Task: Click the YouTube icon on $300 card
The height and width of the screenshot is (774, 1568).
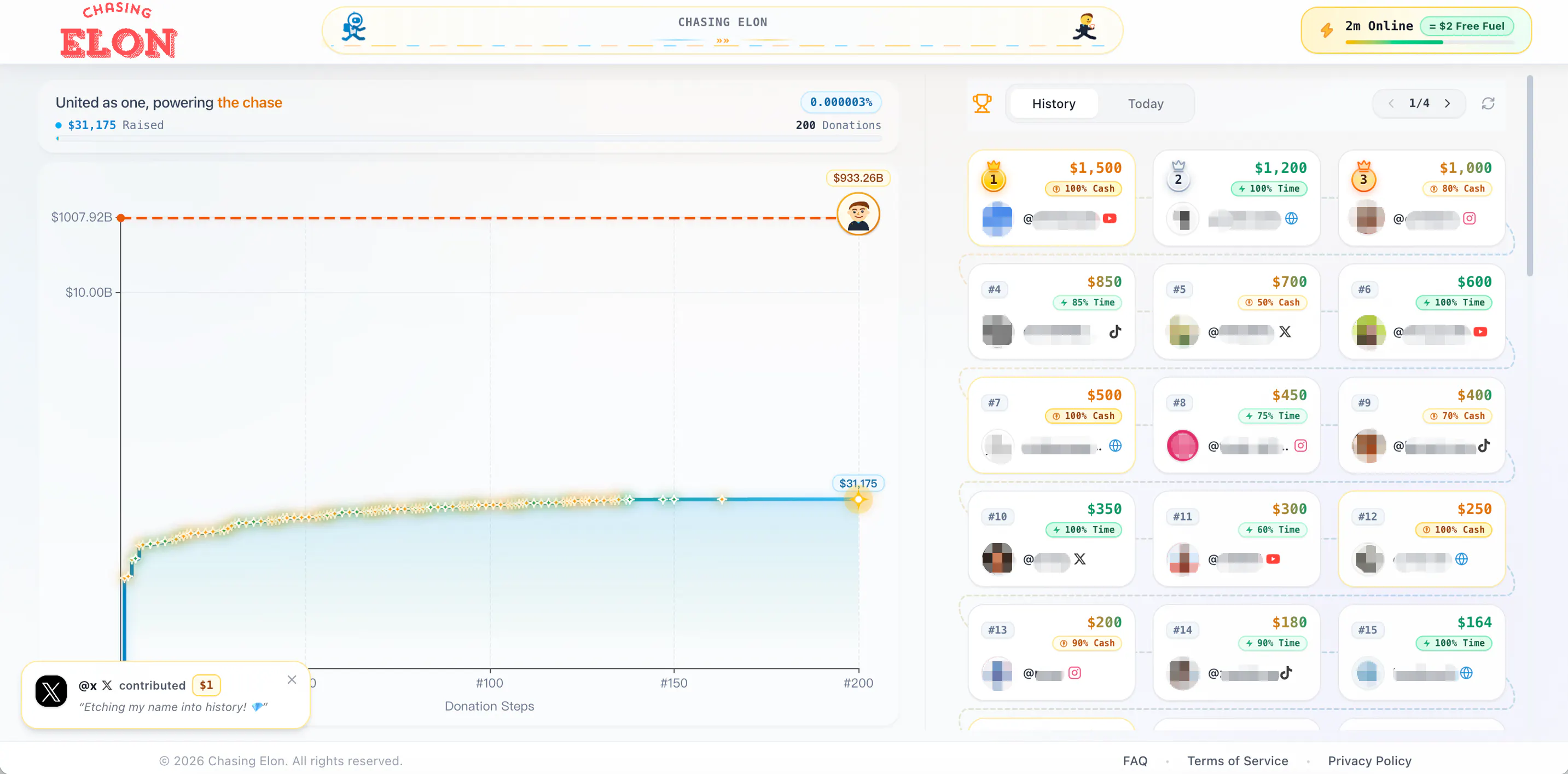Action: pos(1272,559)
